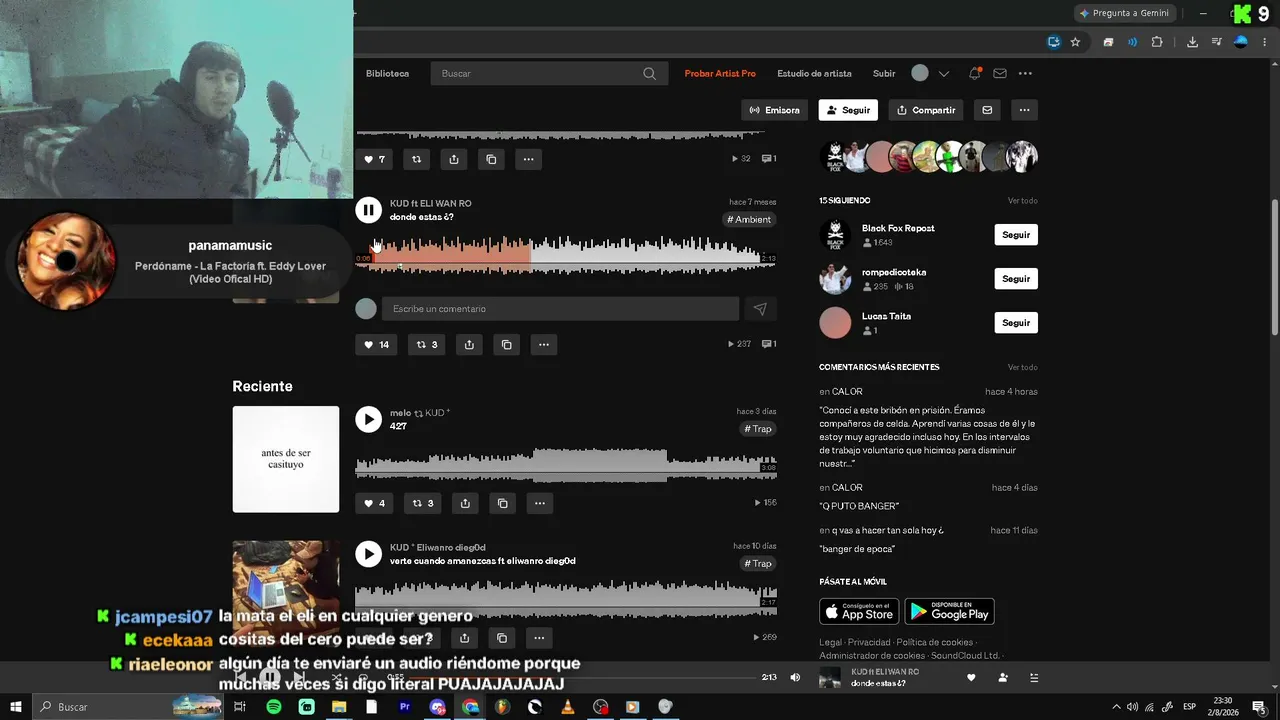The image size is (1280, 720).
Task: Share the track with 7 likes
Action: [x=454, y=159]
